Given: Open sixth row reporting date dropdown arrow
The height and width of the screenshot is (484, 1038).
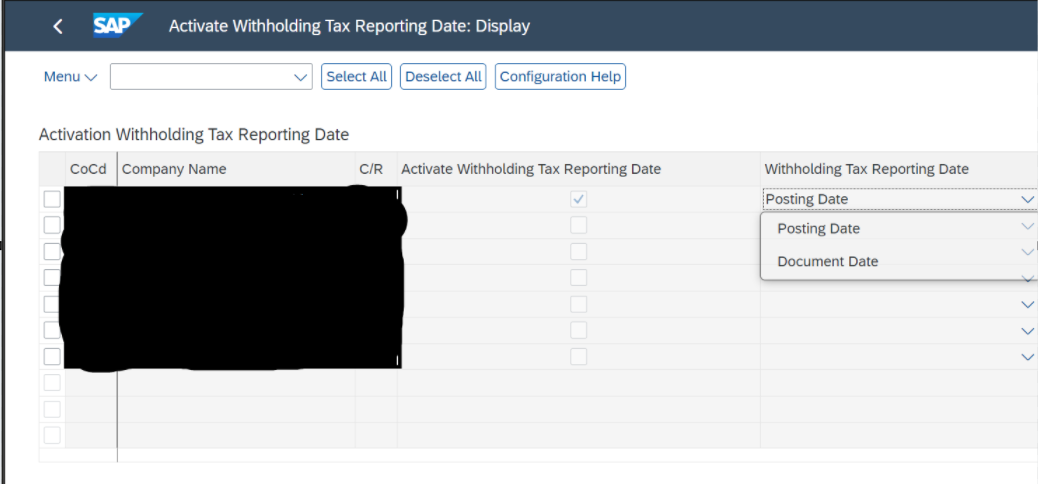Looking at the screenshot, I should coord(1027,330).
